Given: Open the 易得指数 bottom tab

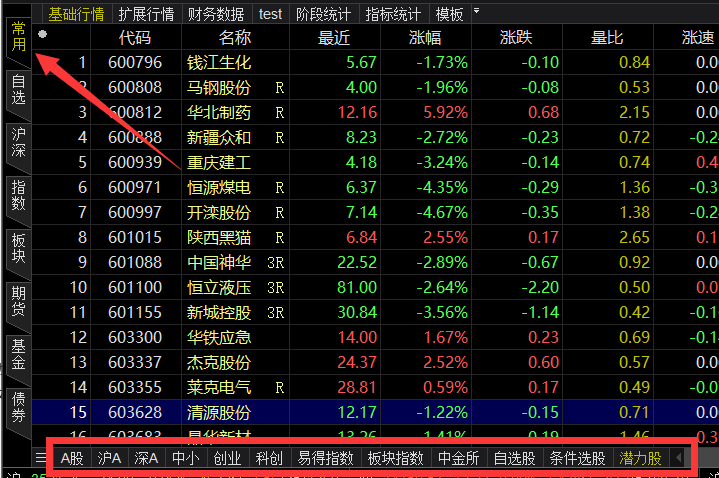Looking at the screenshot, I should click(325, 458).
